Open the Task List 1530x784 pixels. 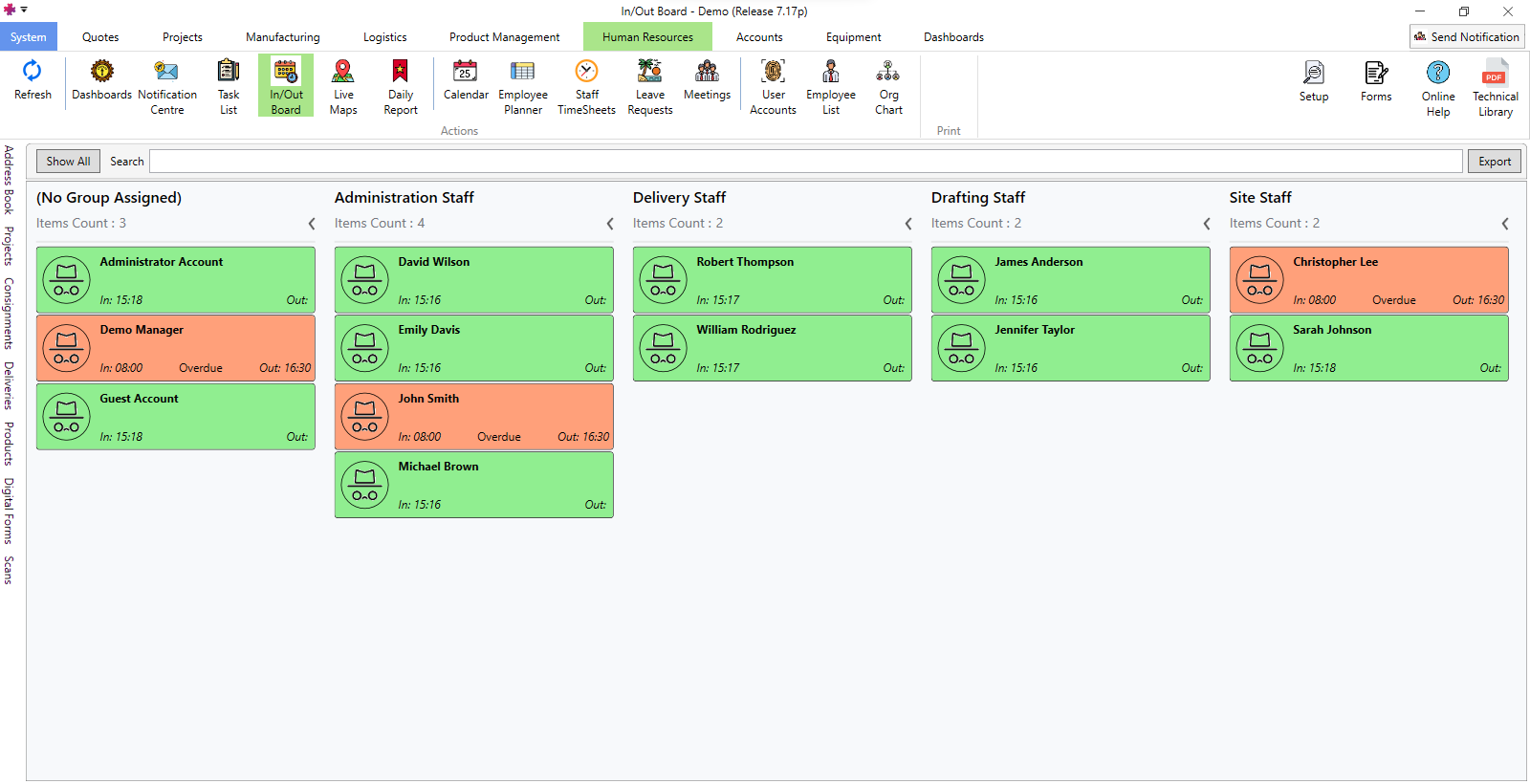(229, 87)
